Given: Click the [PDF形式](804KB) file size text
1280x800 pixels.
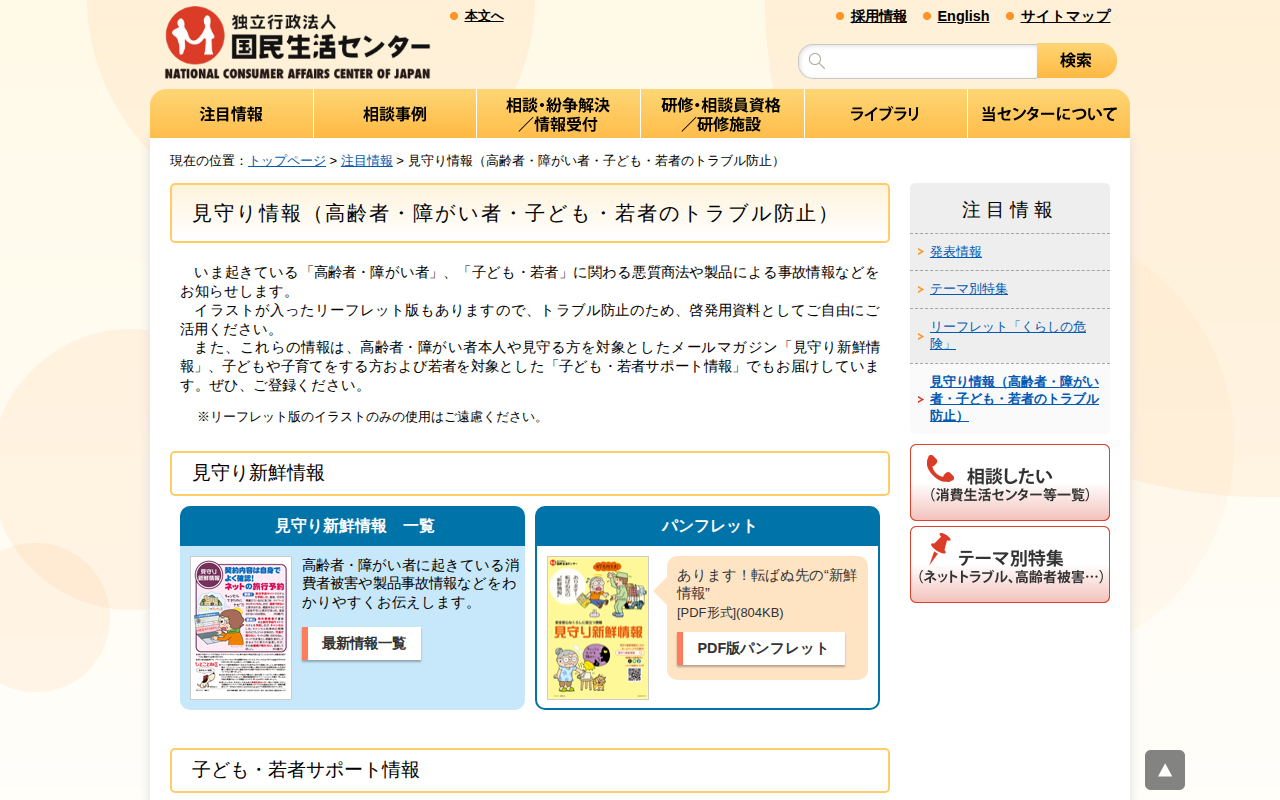Looking at the screenshot, I should coord(730,613).
